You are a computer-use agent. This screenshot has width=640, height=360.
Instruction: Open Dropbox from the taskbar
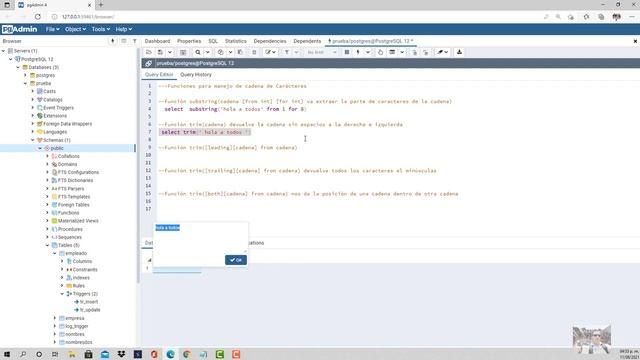pos(121,354)
